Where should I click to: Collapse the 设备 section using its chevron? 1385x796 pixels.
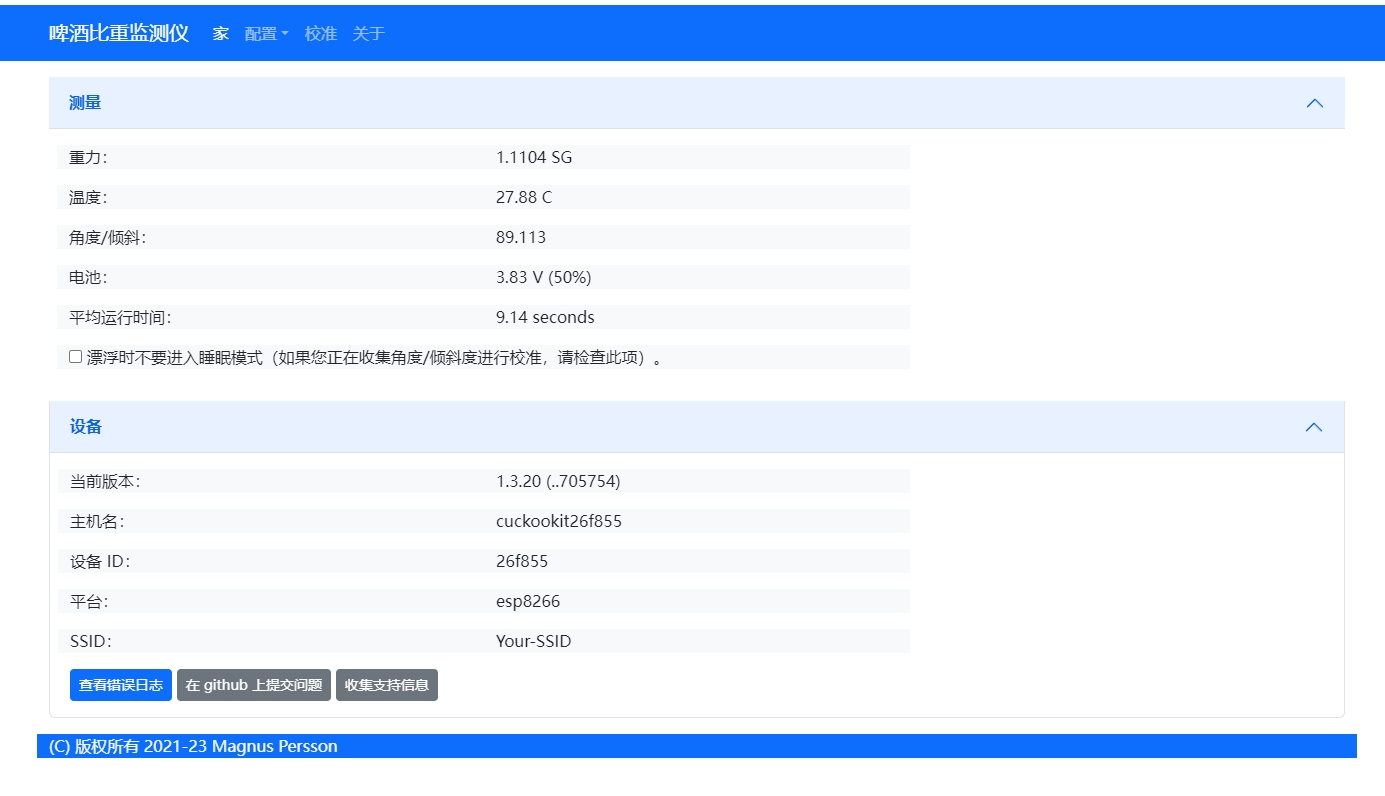pyautogui.click(x=1314, y=427)
